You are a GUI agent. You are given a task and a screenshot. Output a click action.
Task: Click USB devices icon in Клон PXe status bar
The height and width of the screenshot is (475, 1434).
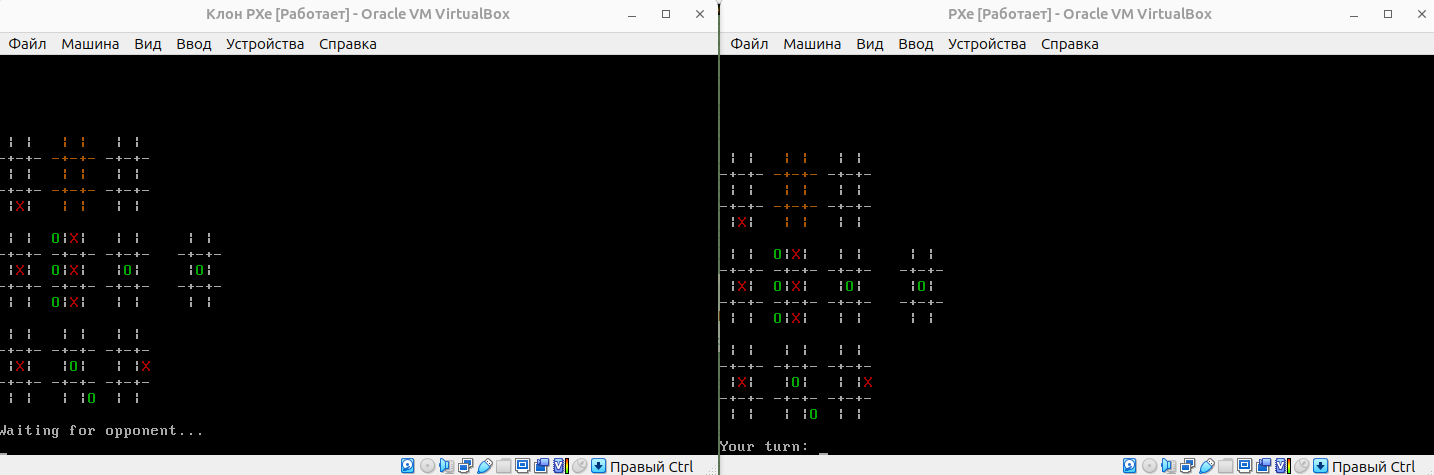tap(484, 466)
